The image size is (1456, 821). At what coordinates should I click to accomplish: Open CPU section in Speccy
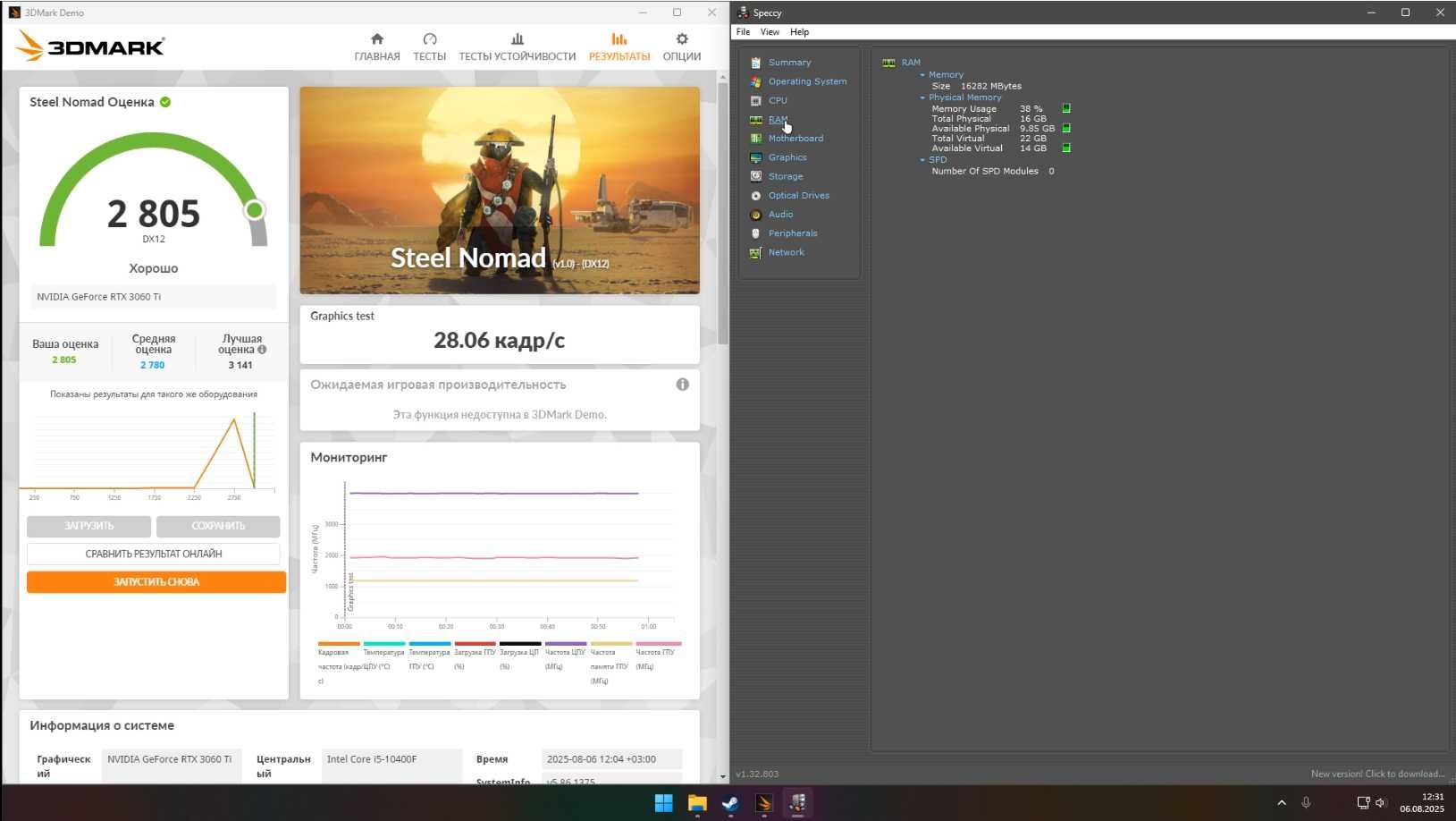(778, 100)
